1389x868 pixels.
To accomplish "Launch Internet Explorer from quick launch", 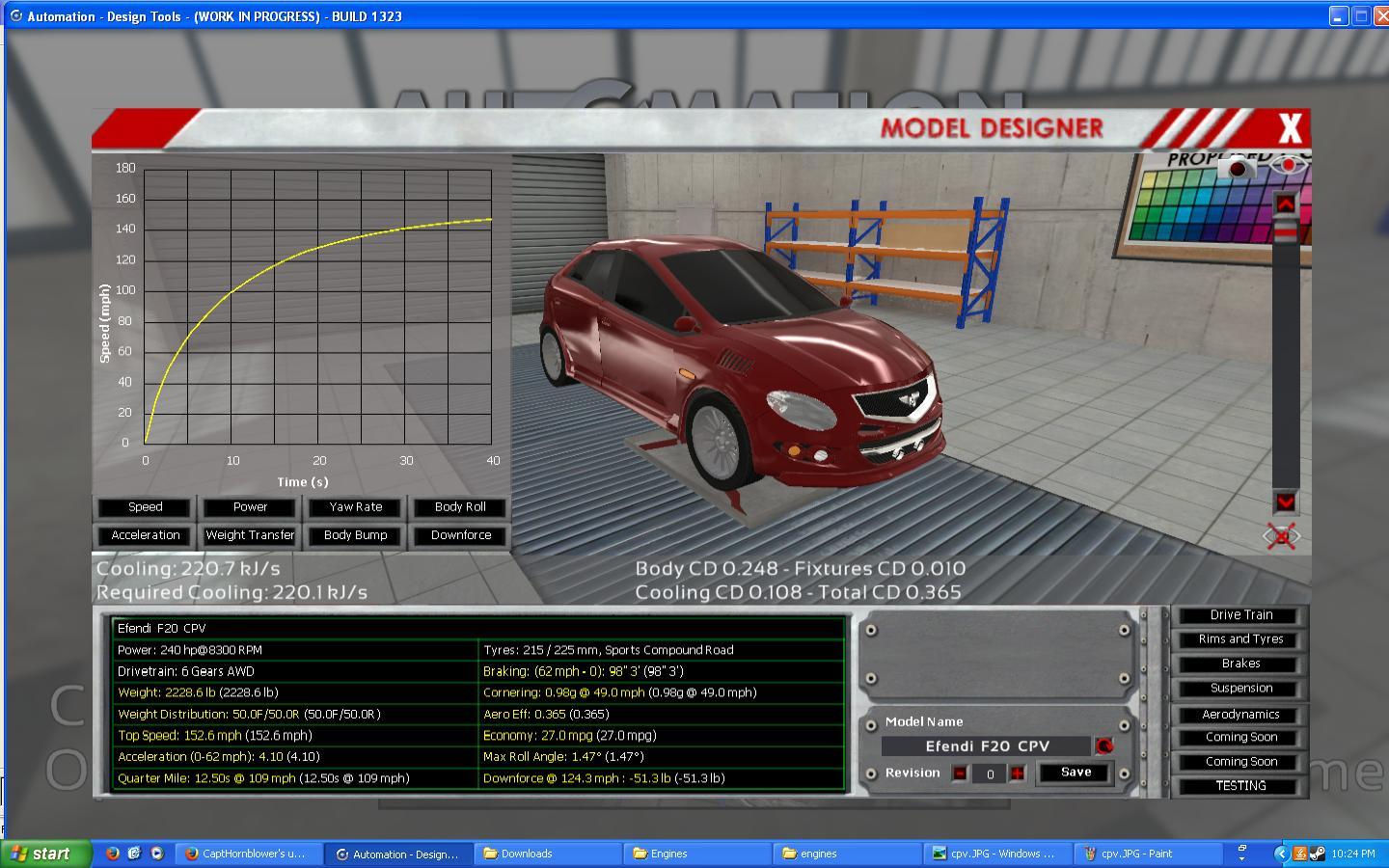I will pos(135,854).
